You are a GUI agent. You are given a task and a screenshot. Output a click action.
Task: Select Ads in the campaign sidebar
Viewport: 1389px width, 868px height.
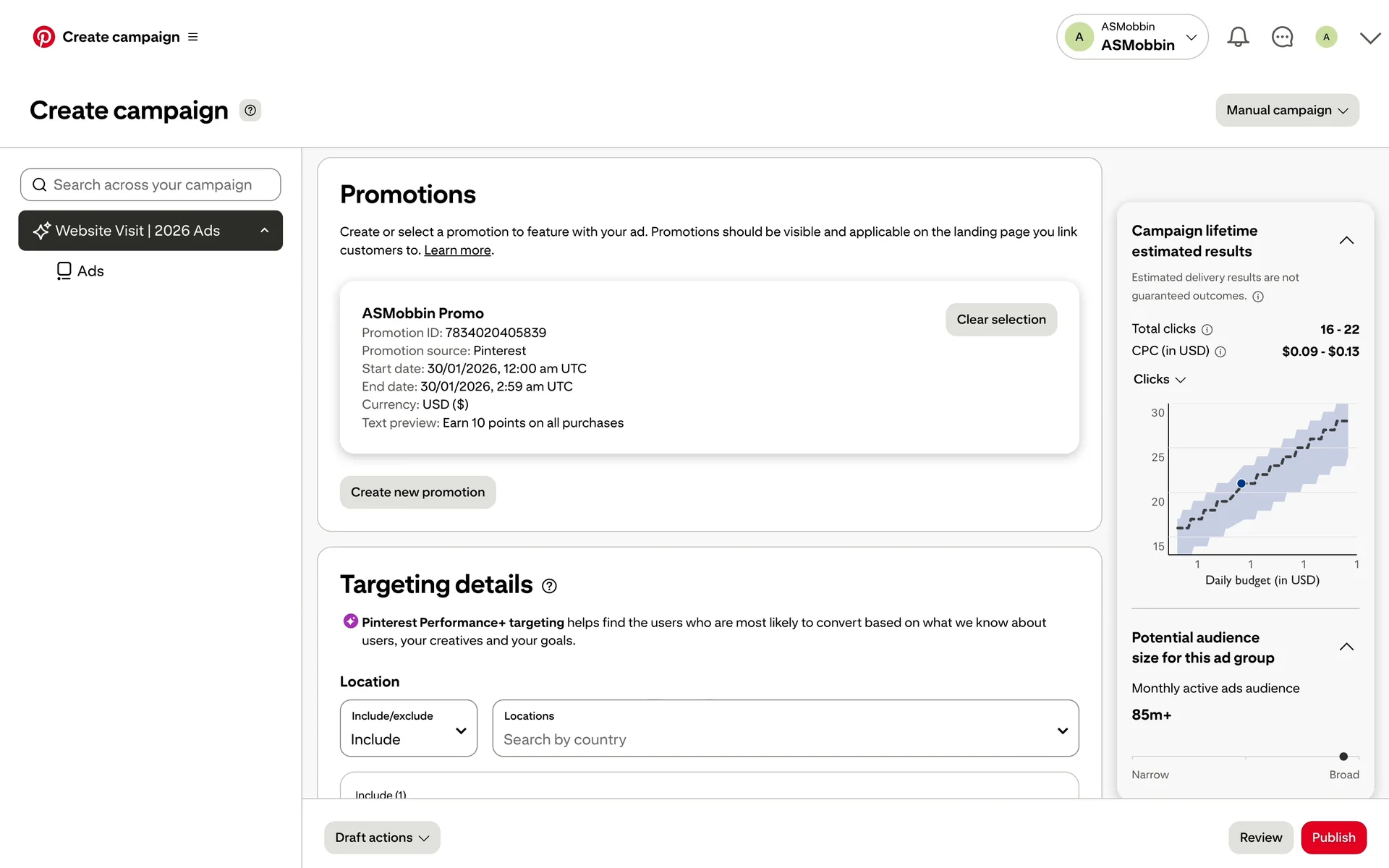pos(90,271)
